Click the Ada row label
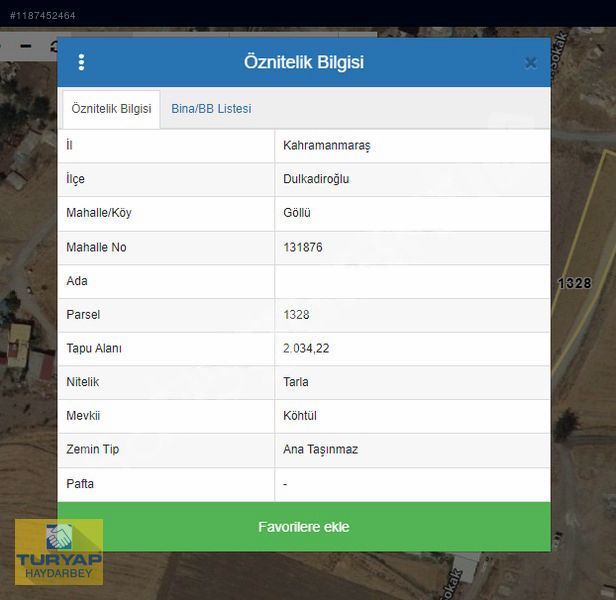 point(77,281)
